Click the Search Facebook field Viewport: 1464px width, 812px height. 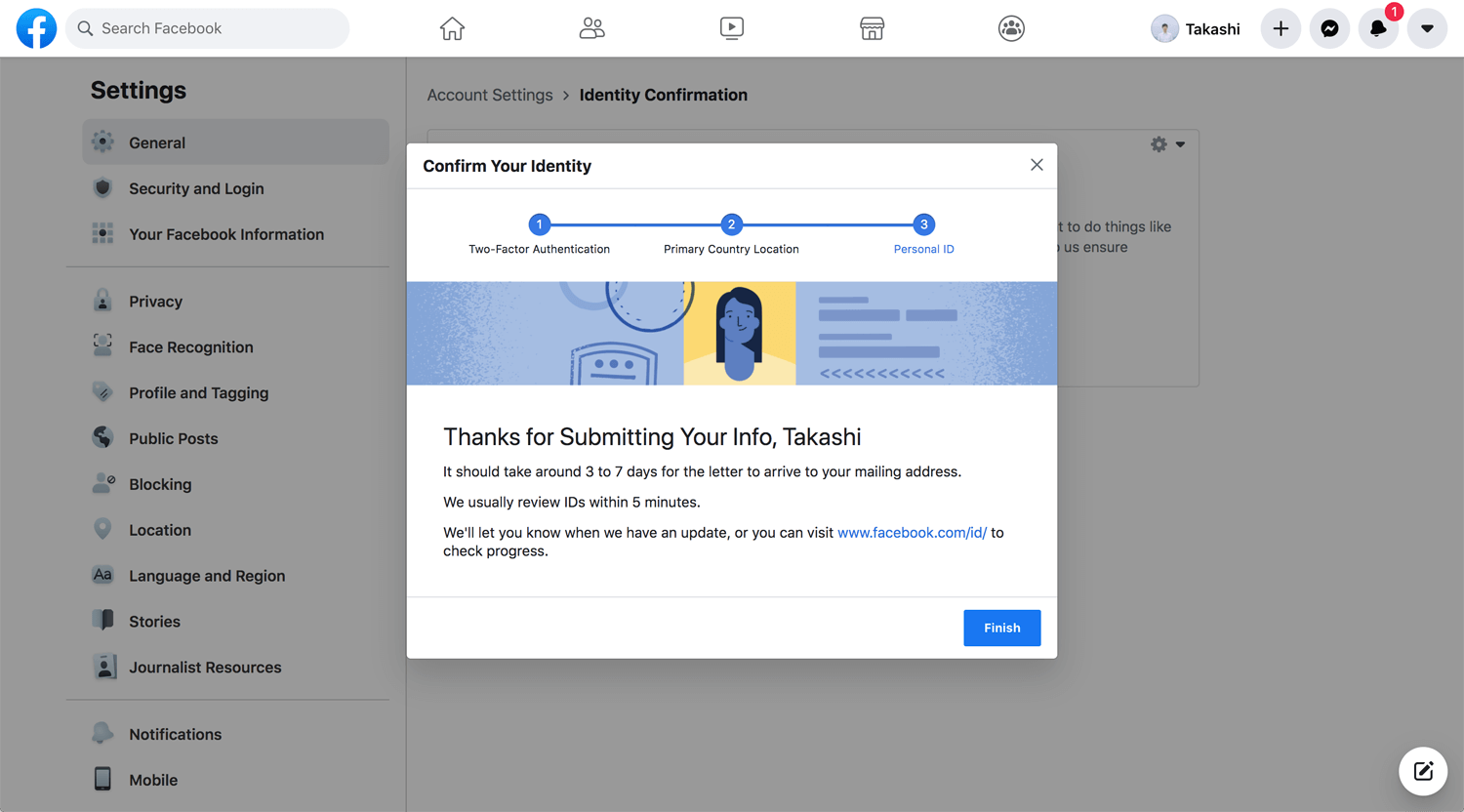[207, 28]
